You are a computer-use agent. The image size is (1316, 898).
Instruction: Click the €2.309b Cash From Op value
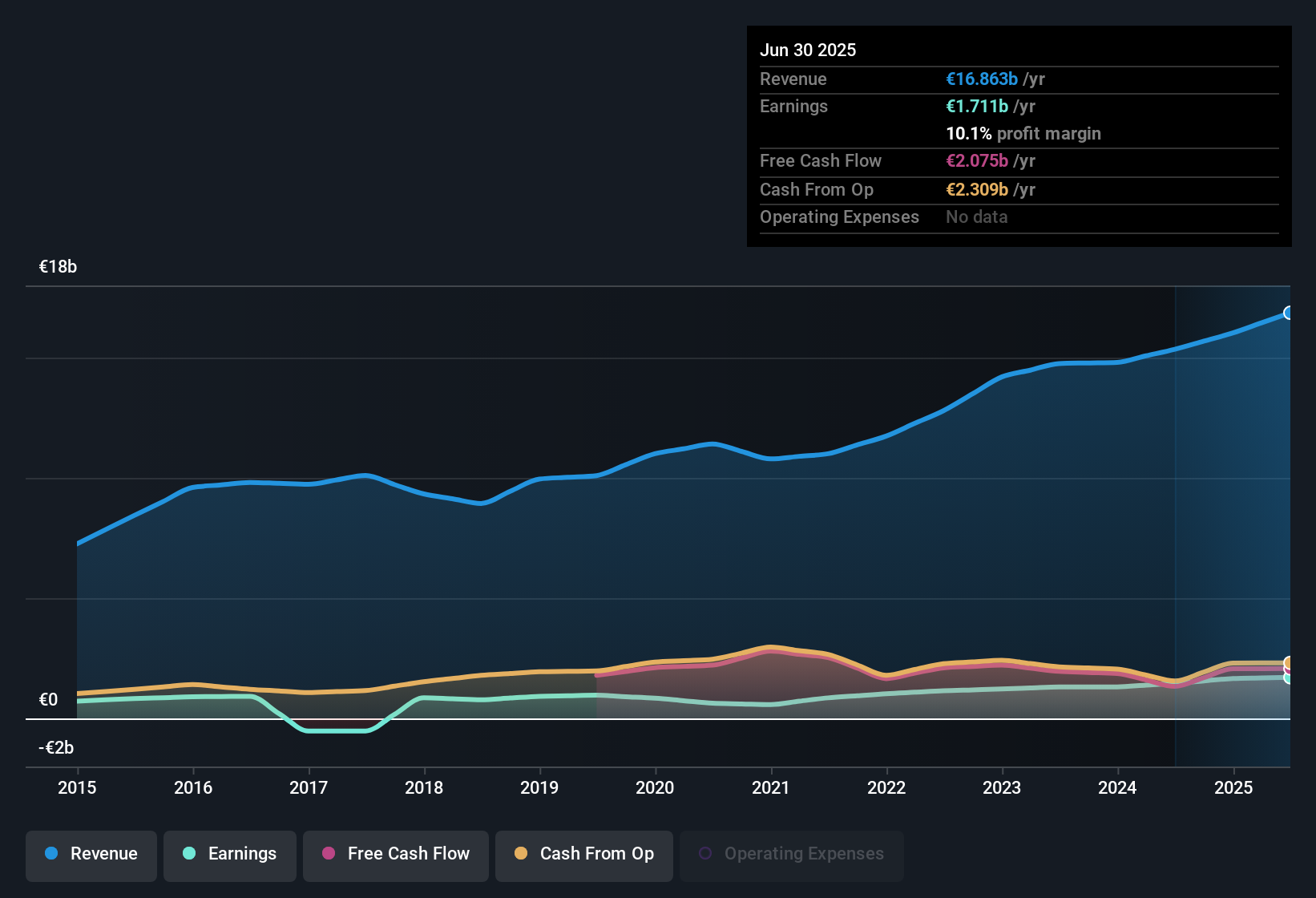(x=977, y=190)
